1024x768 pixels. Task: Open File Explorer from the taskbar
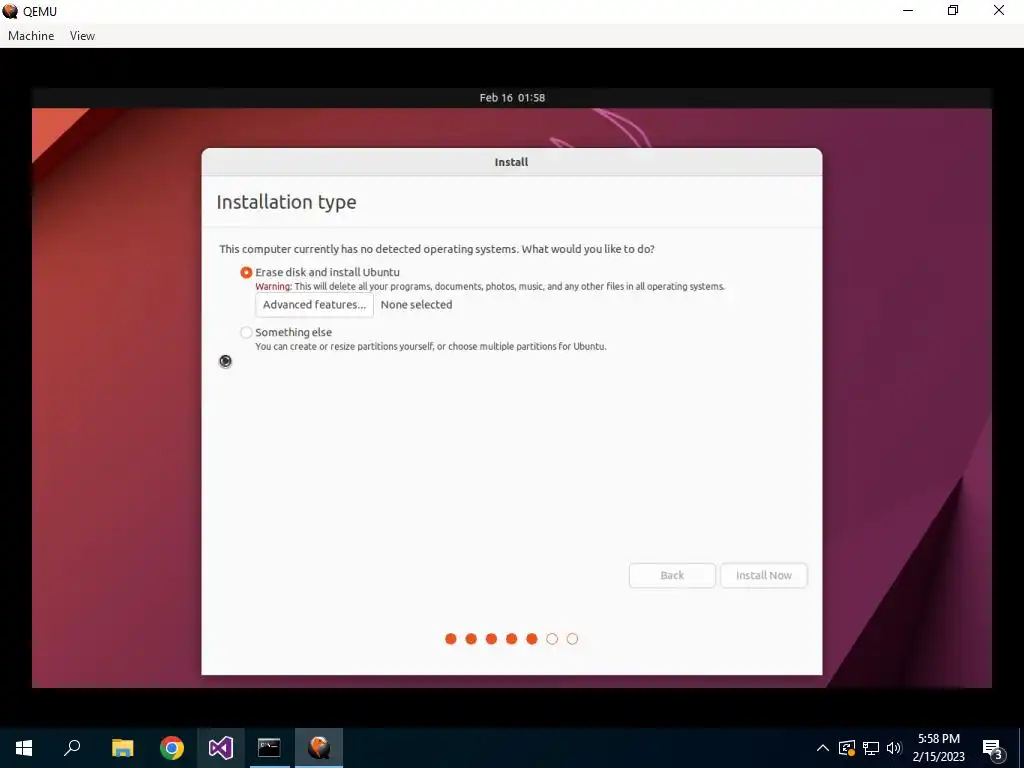(x=122, y=748)
